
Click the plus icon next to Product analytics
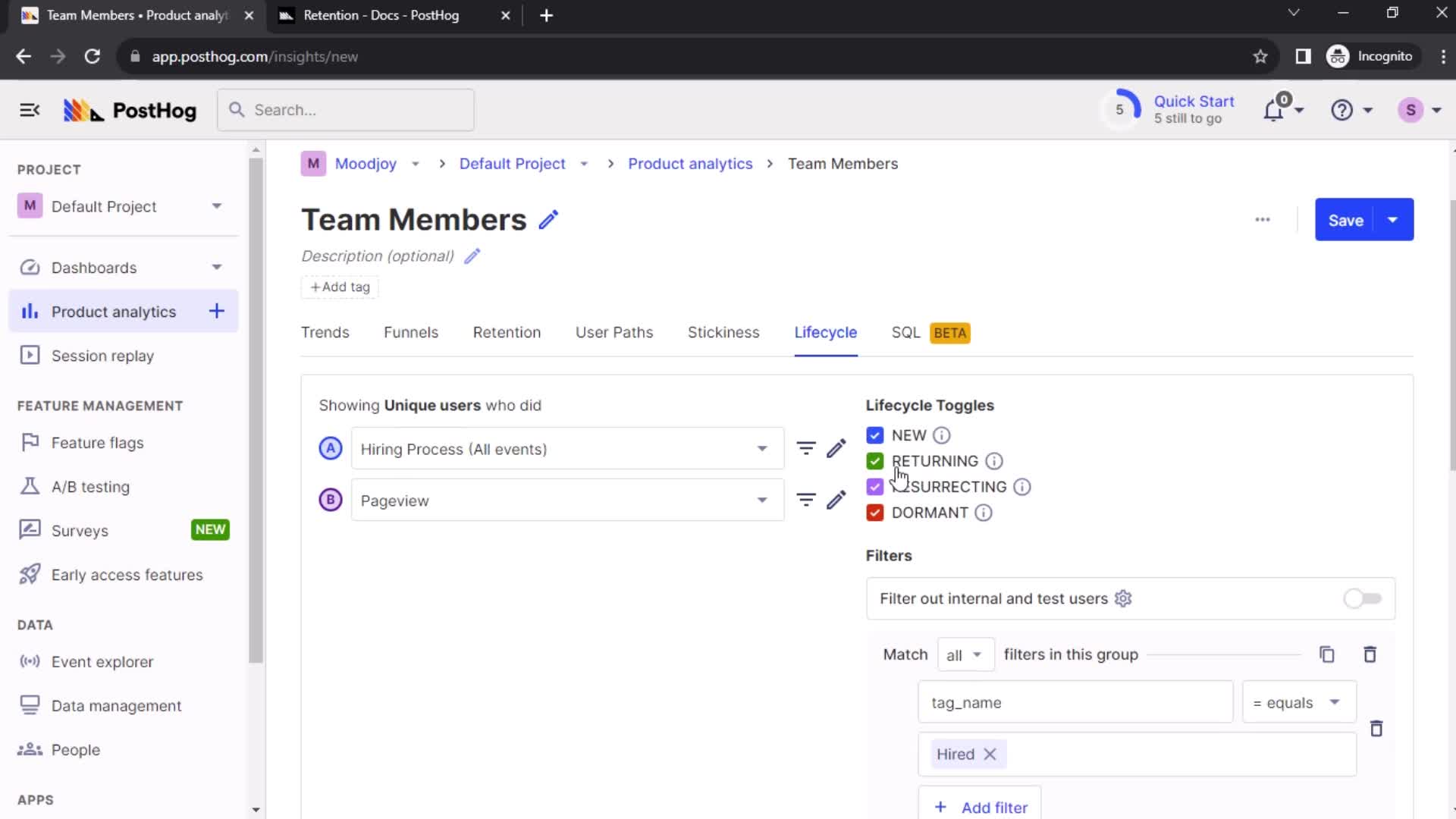tap(217, 311)
